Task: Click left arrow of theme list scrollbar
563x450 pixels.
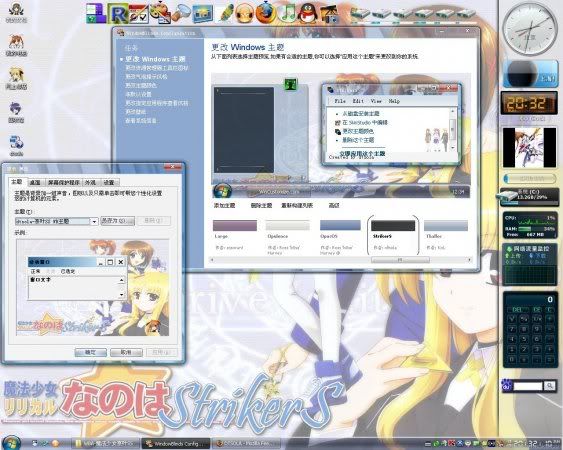Action: click(213, 260)
